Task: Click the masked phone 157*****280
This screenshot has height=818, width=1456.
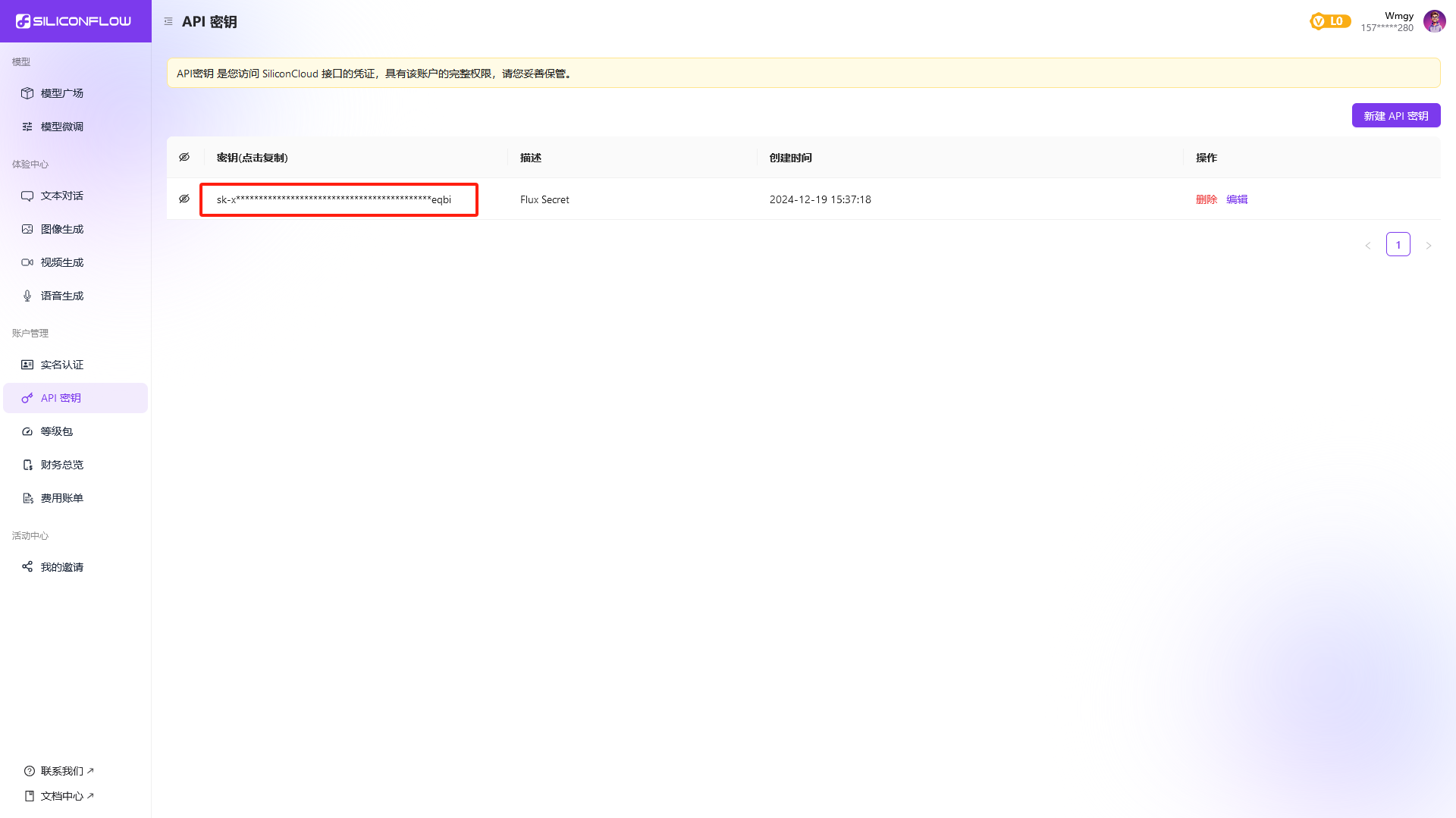Action: pos(1387,28)
